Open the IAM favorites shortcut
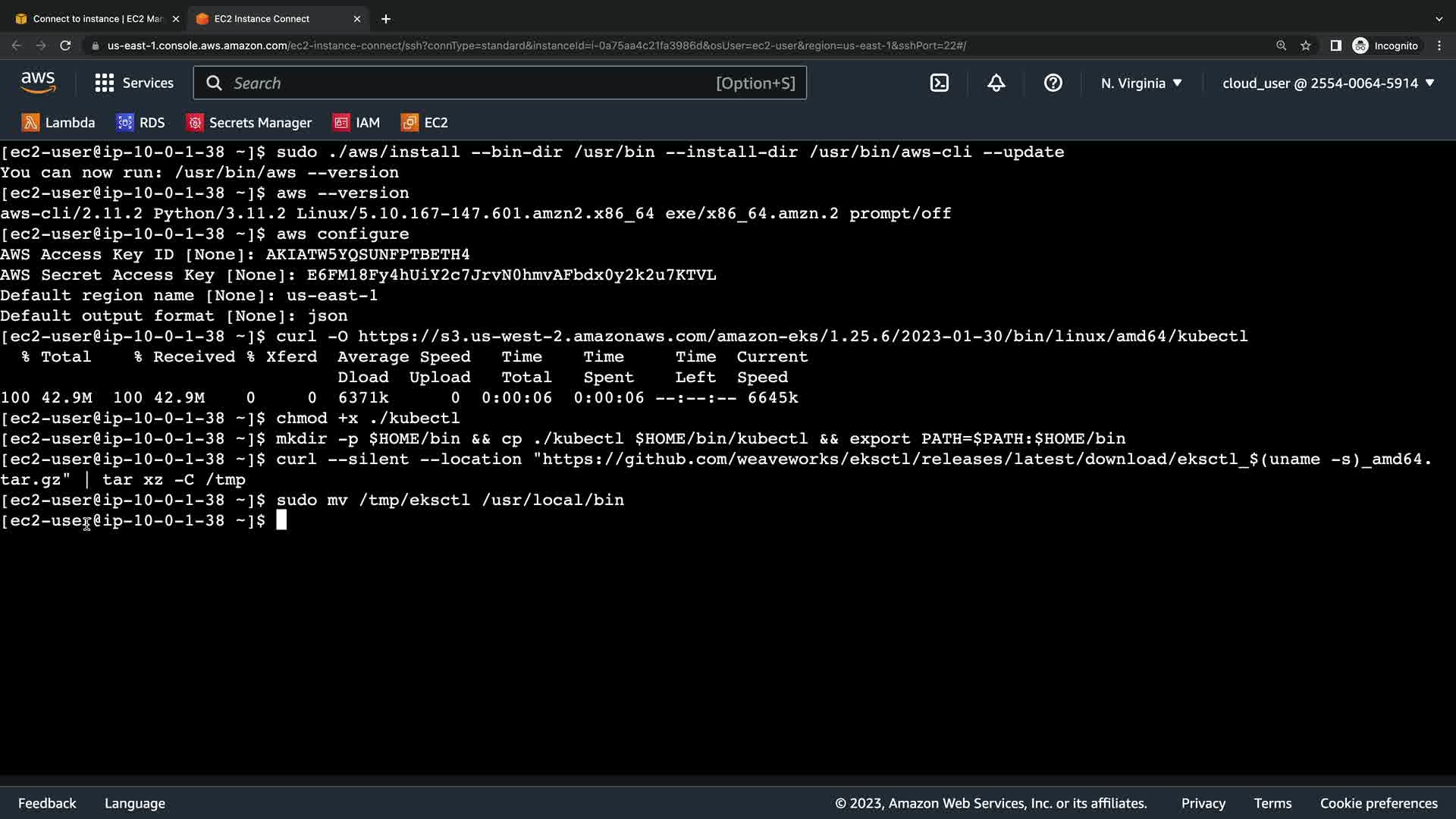Screen dimensions: 1456x819 tap(356, 123)
